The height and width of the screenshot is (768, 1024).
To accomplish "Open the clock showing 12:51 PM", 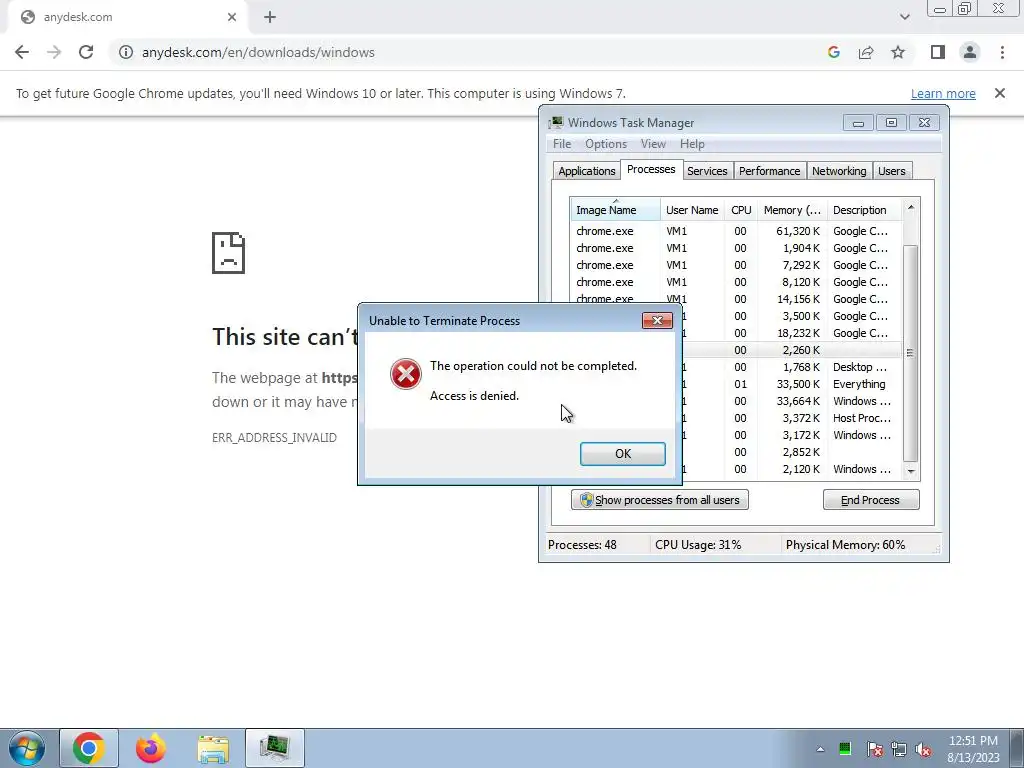I will [x=973, y=749].
